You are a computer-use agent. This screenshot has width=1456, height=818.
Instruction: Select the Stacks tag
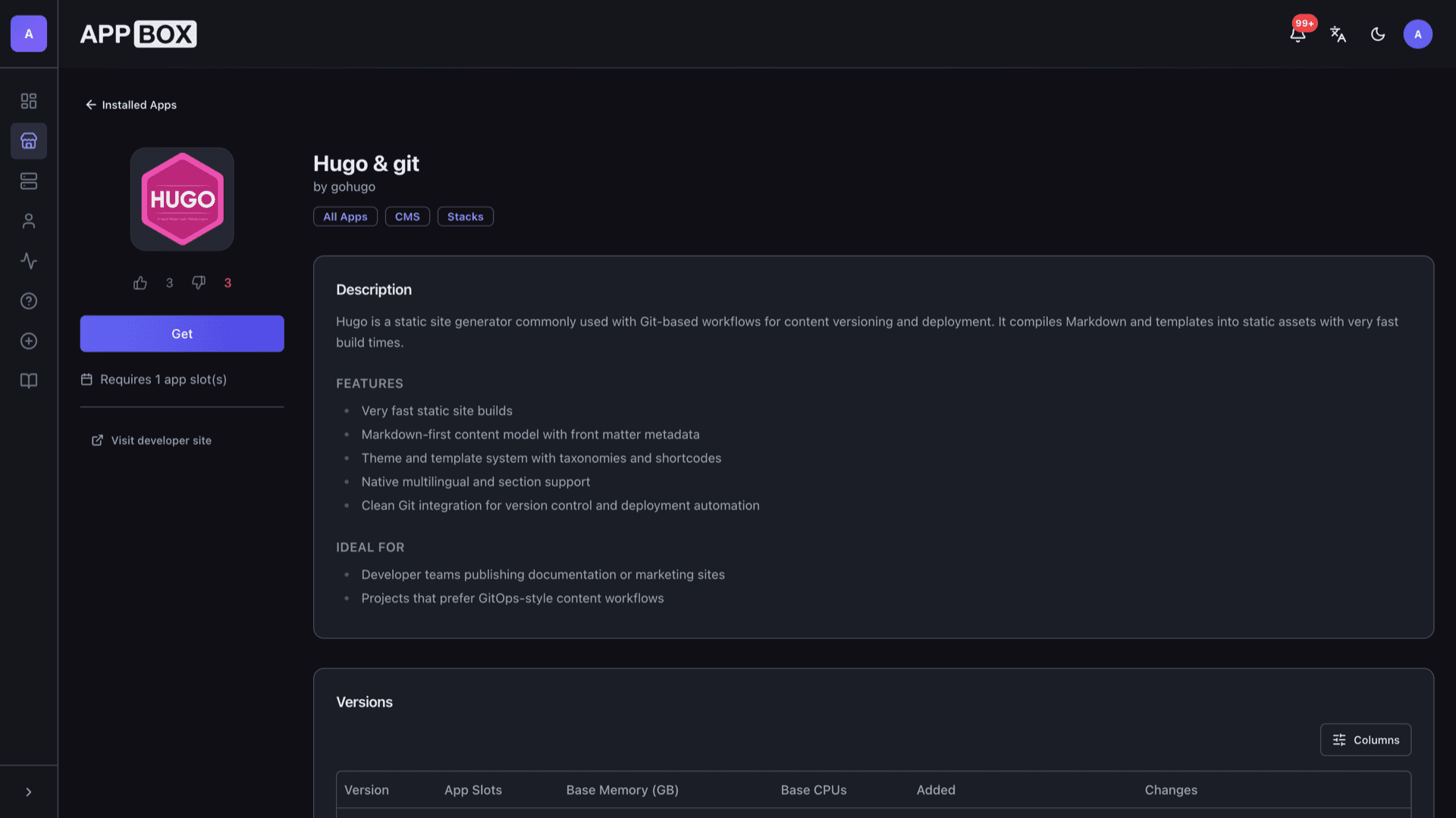pos(465,217)
